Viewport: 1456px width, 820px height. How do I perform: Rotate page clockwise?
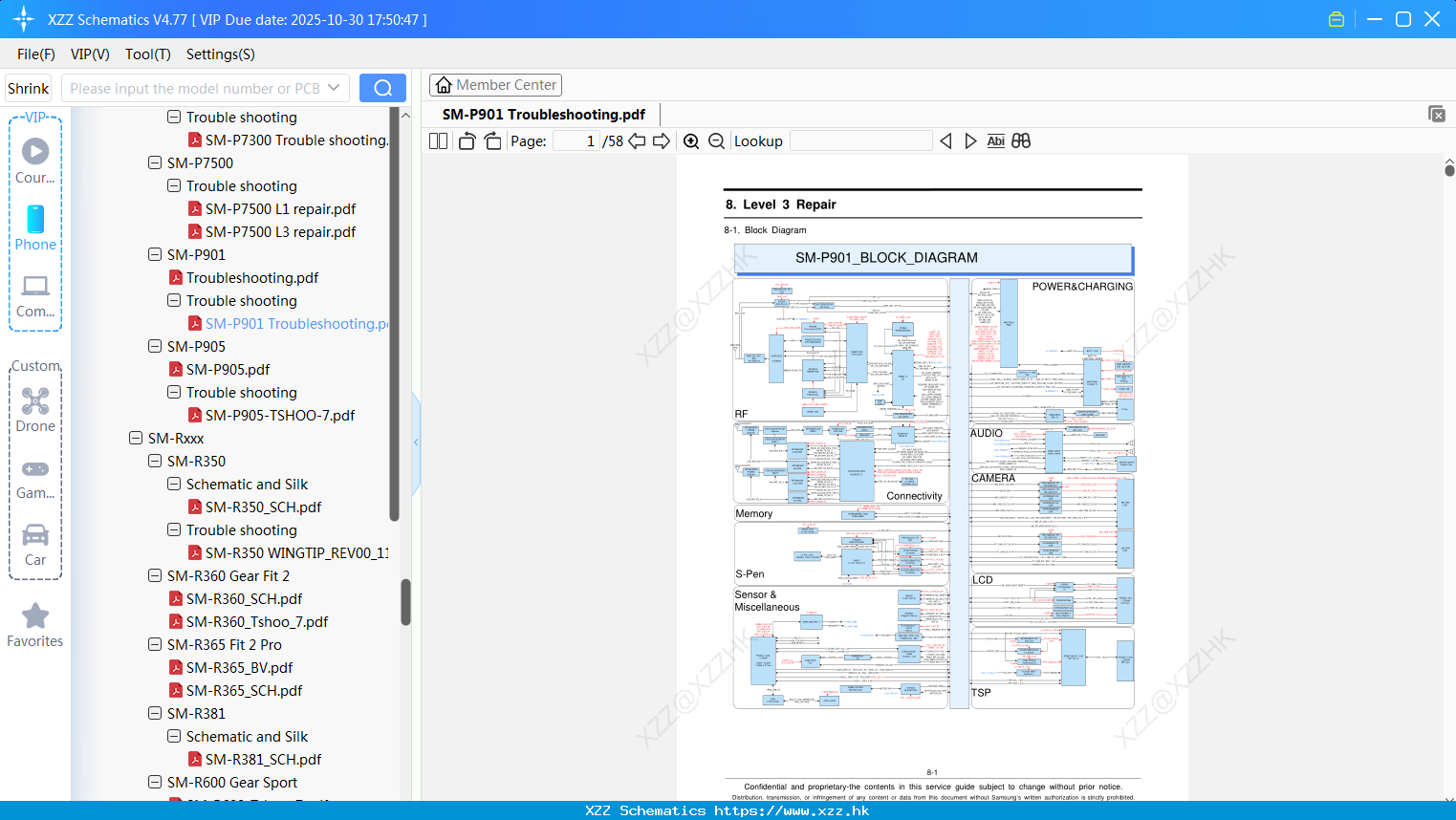tap(492, 141)
